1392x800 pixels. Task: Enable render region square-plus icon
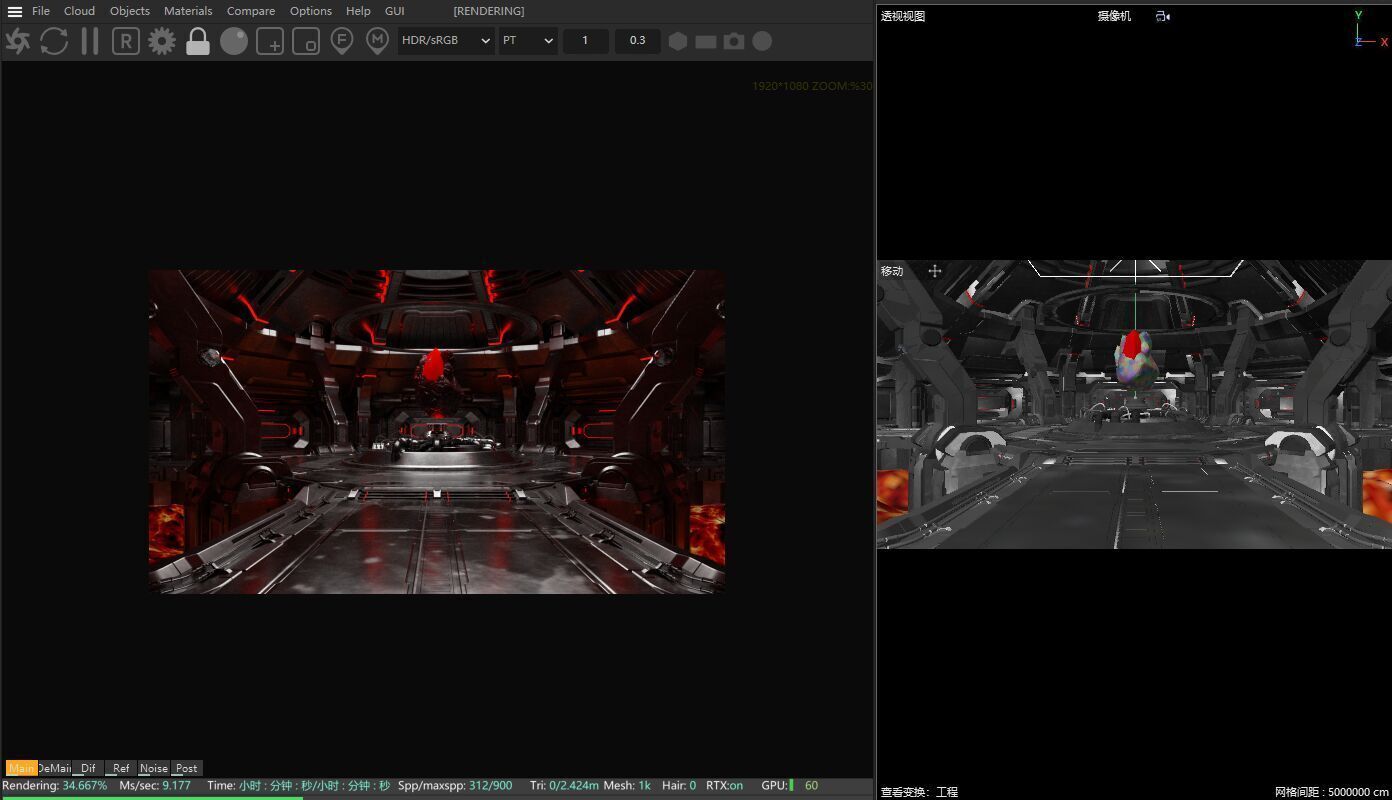[x=270, y=41]
